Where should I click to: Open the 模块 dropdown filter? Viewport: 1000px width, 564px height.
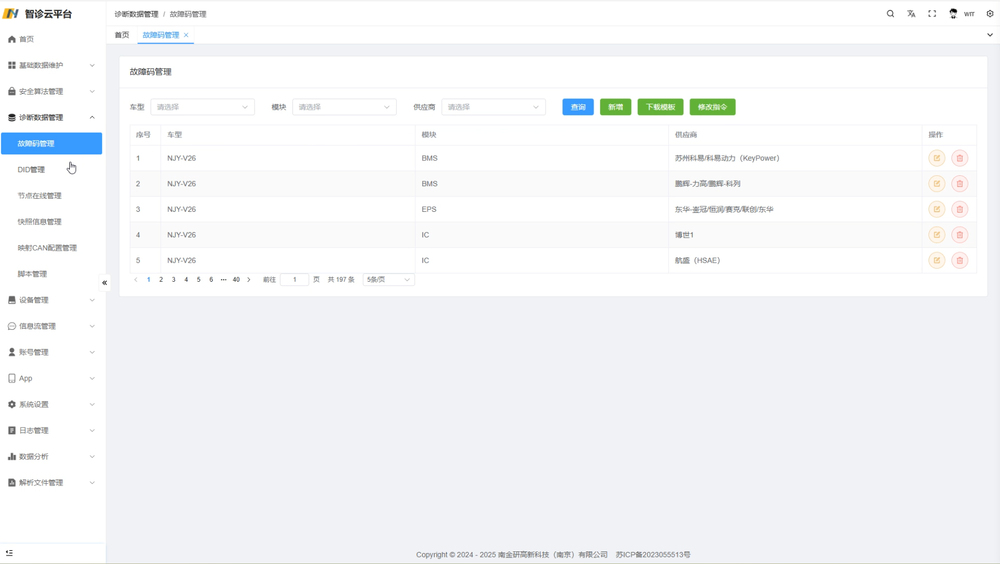coord(344,107)
